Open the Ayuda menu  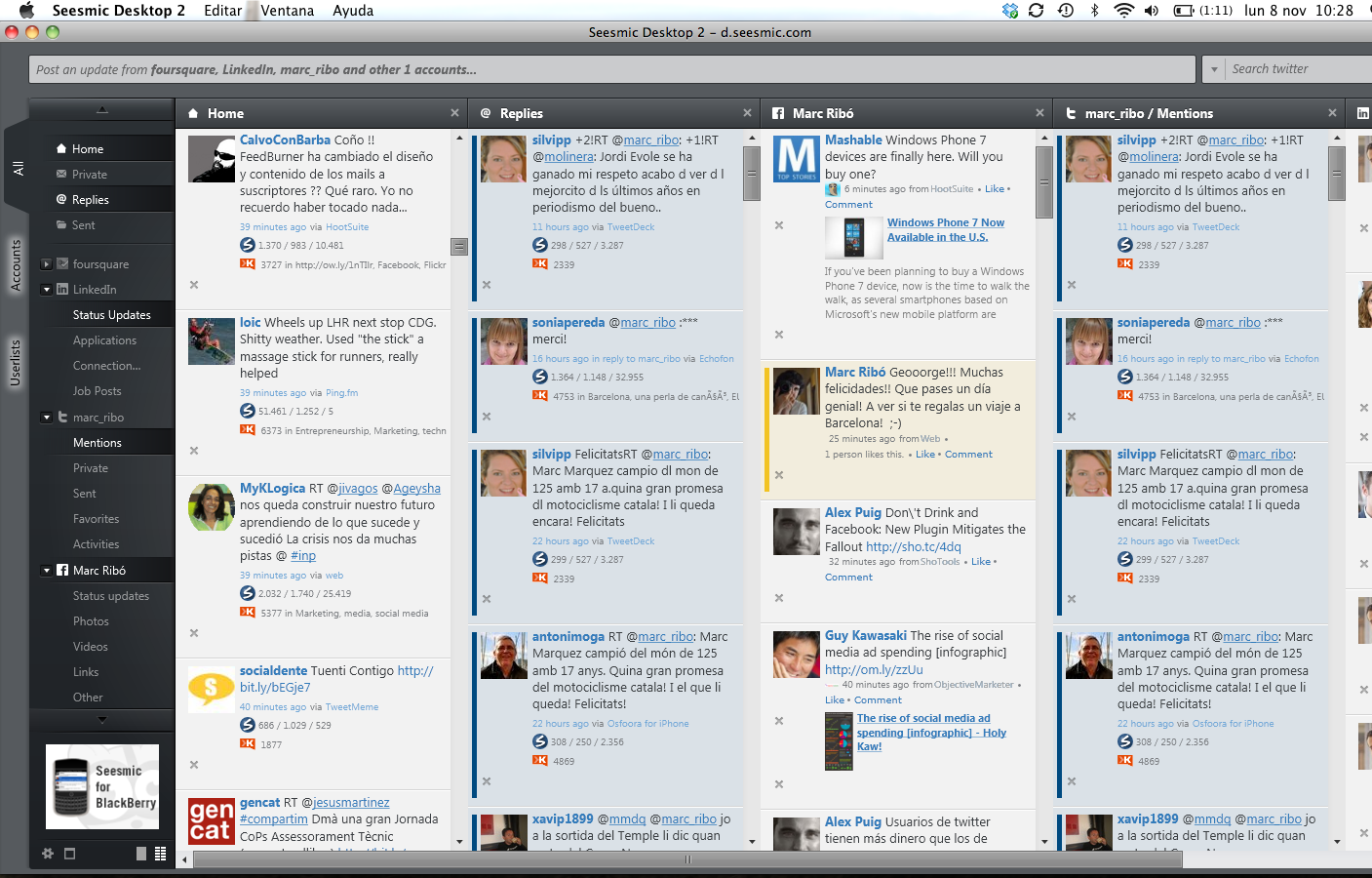353,11
